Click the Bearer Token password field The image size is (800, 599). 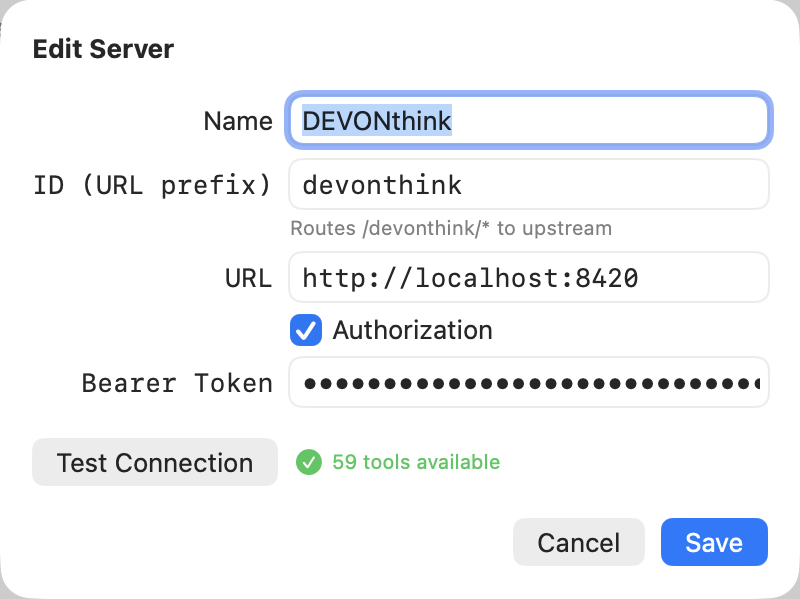point(529,383)
